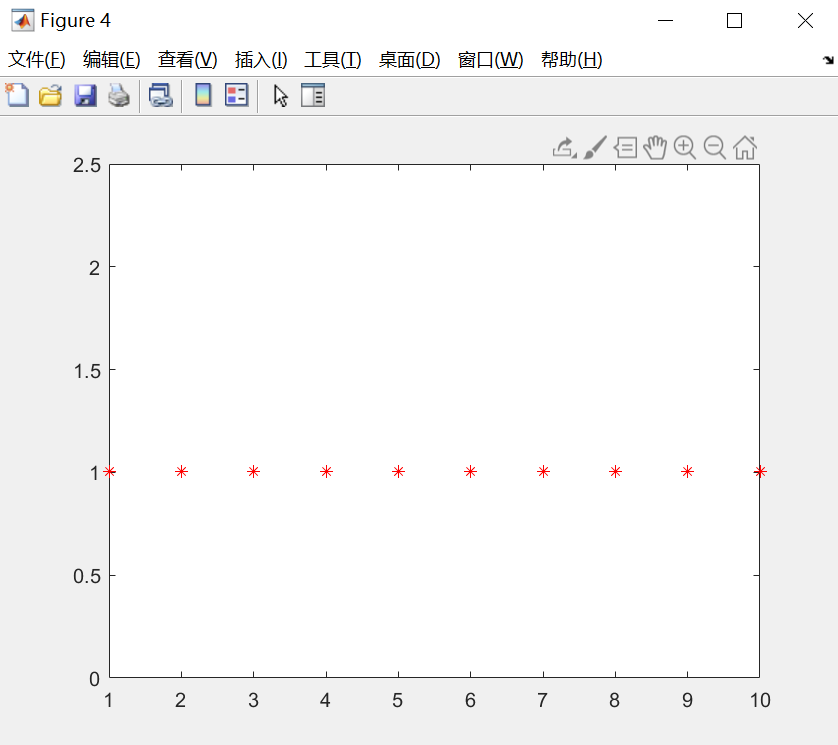
Task: Open the 编辑(E) menu
Action: click(112, 59)
